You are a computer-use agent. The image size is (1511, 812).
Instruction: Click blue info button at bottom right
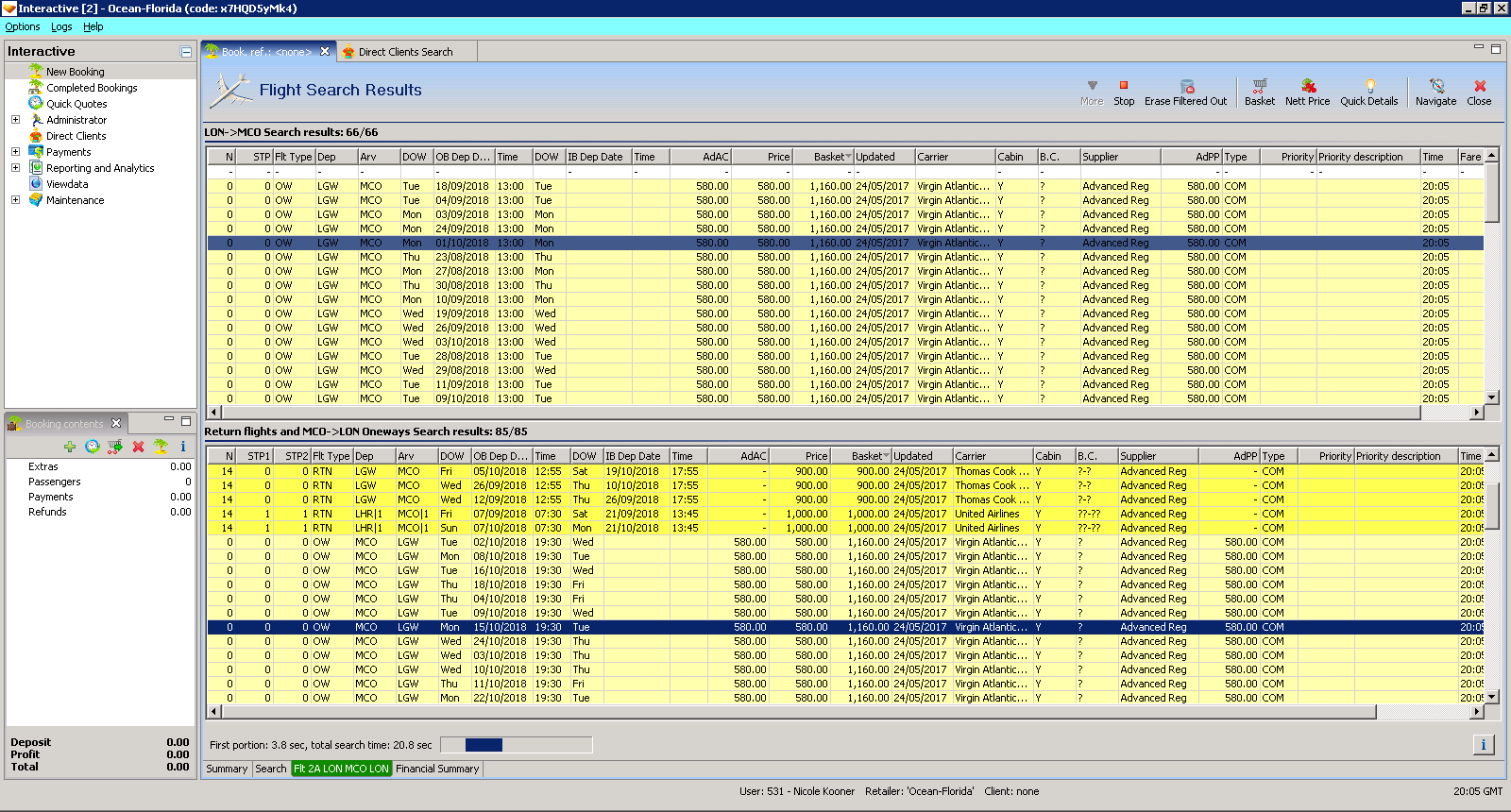point(1483,745)
